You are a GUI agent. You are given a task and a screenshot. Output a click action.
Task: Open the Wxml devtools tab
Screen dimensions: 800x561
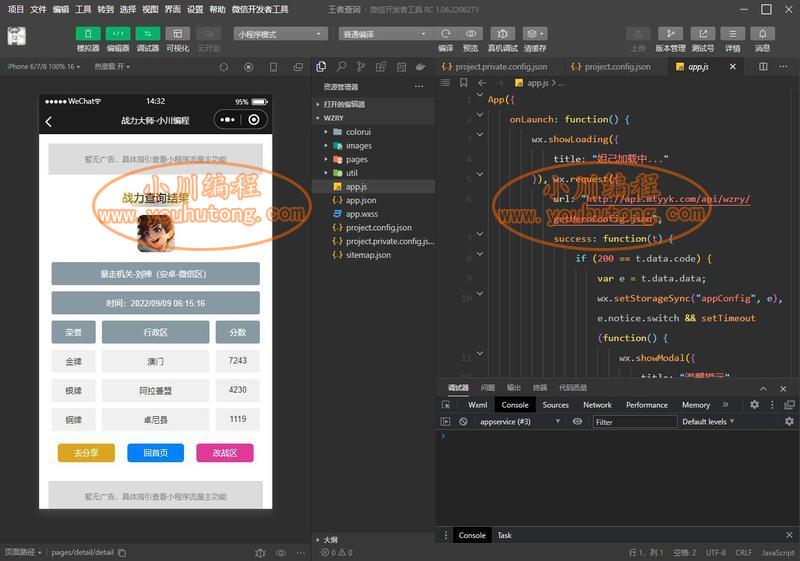point(478,405)
